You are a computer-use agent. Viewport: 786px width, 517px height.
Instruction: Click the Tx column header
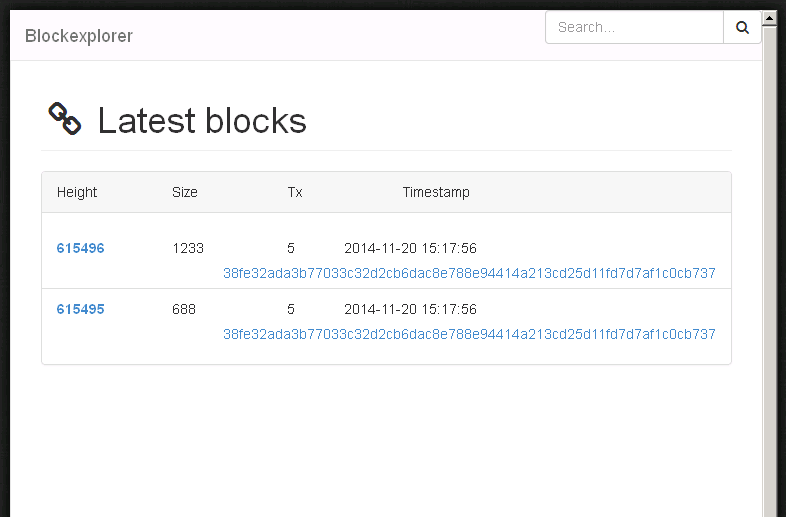click(295, 192)
